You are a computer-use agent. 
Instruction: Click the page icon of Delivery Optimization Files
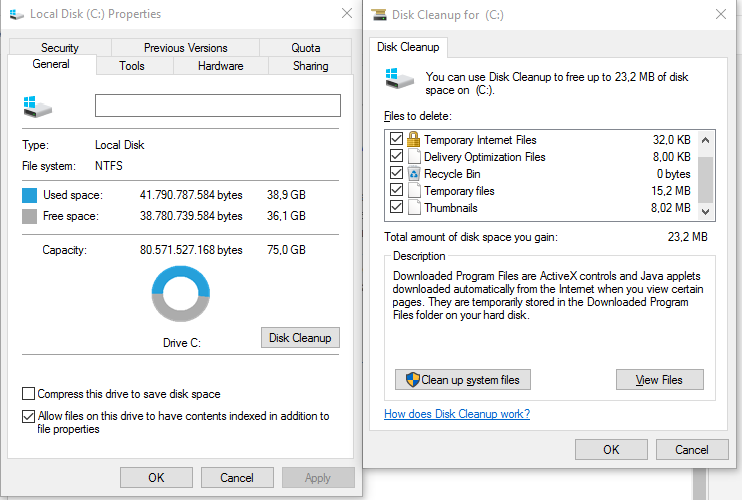click(414, 157)
